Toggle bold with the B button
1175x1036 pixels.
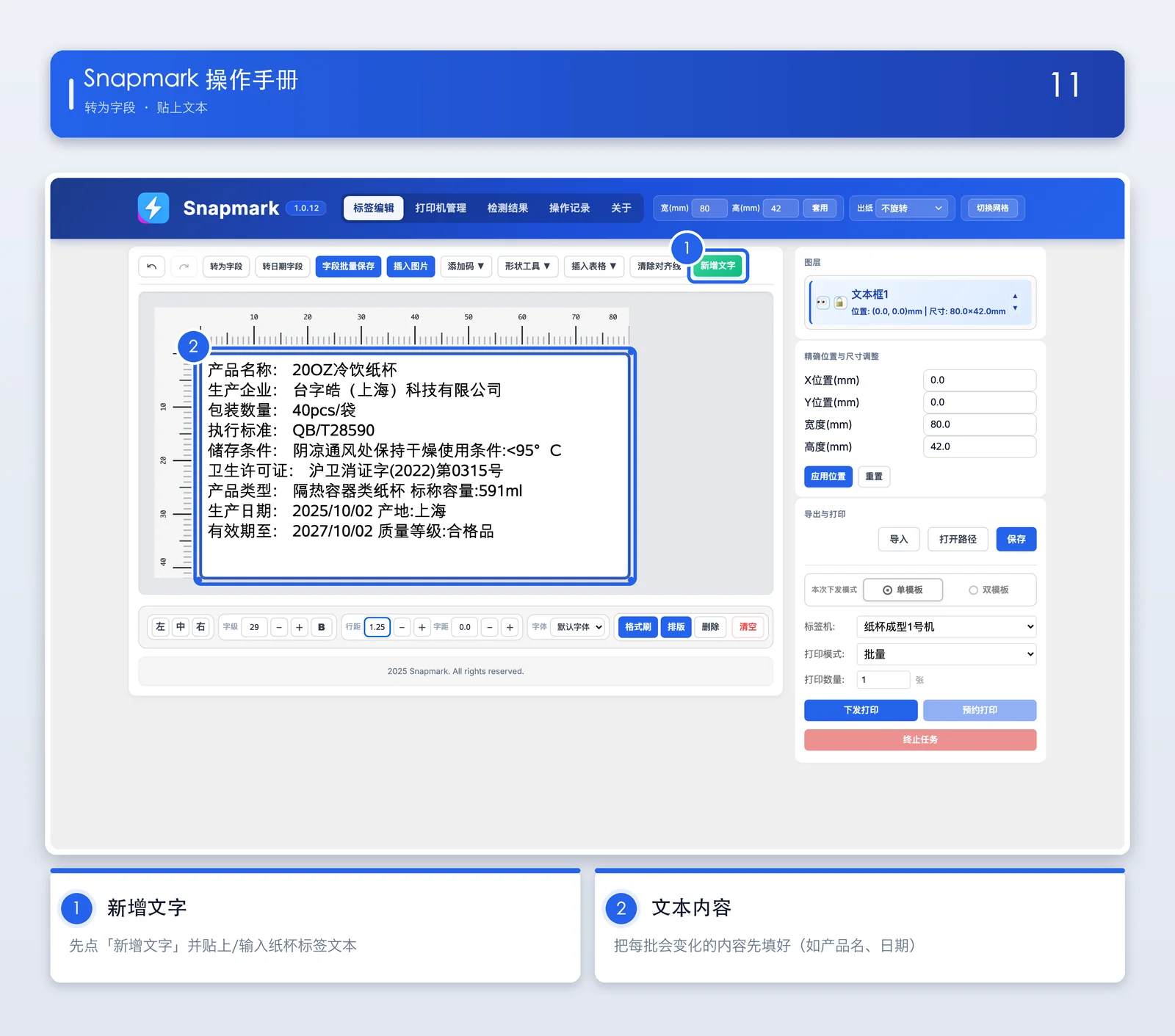[321, 627]
